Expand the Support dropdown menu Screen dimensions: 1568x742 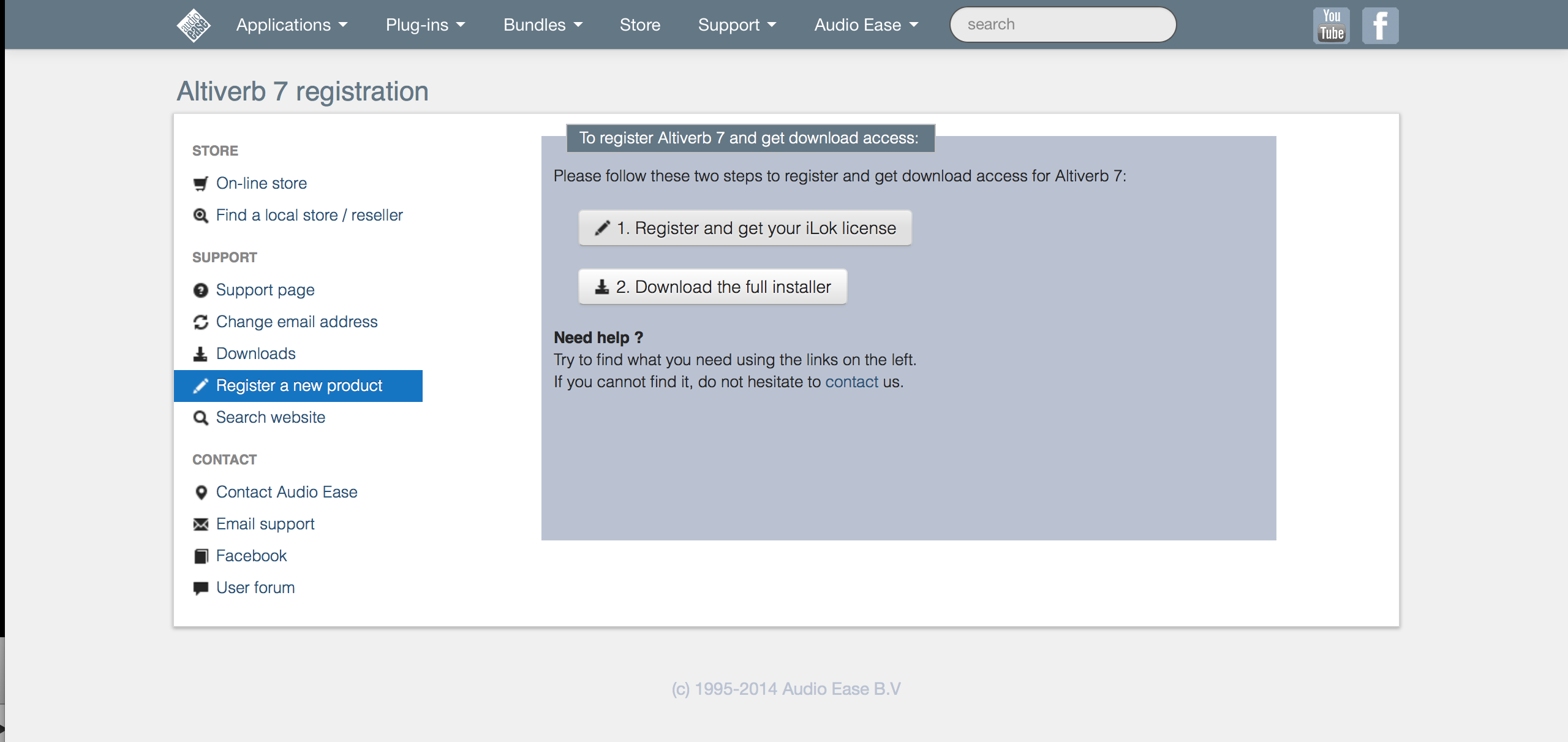tap(737, 25)
